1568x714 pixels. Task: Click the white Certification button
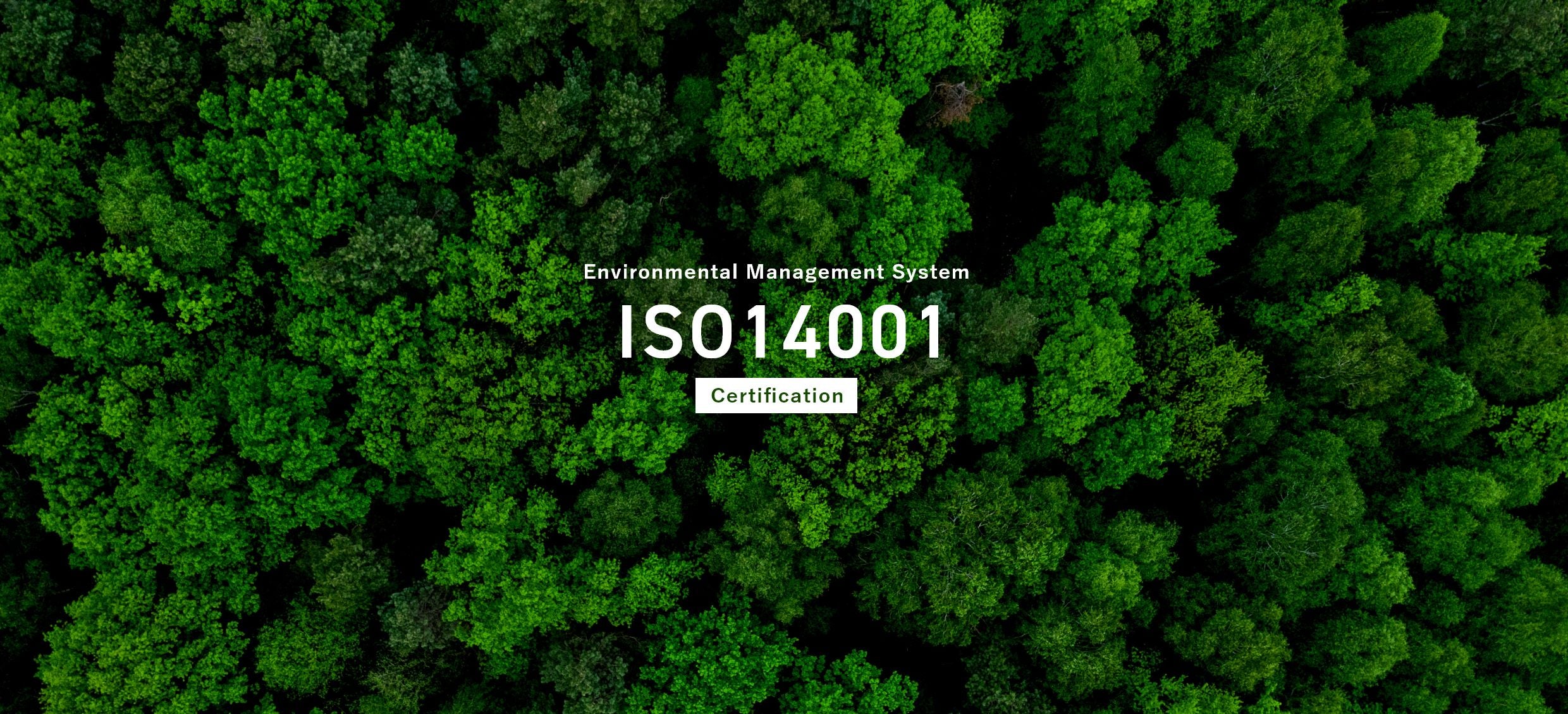(776, 396)
